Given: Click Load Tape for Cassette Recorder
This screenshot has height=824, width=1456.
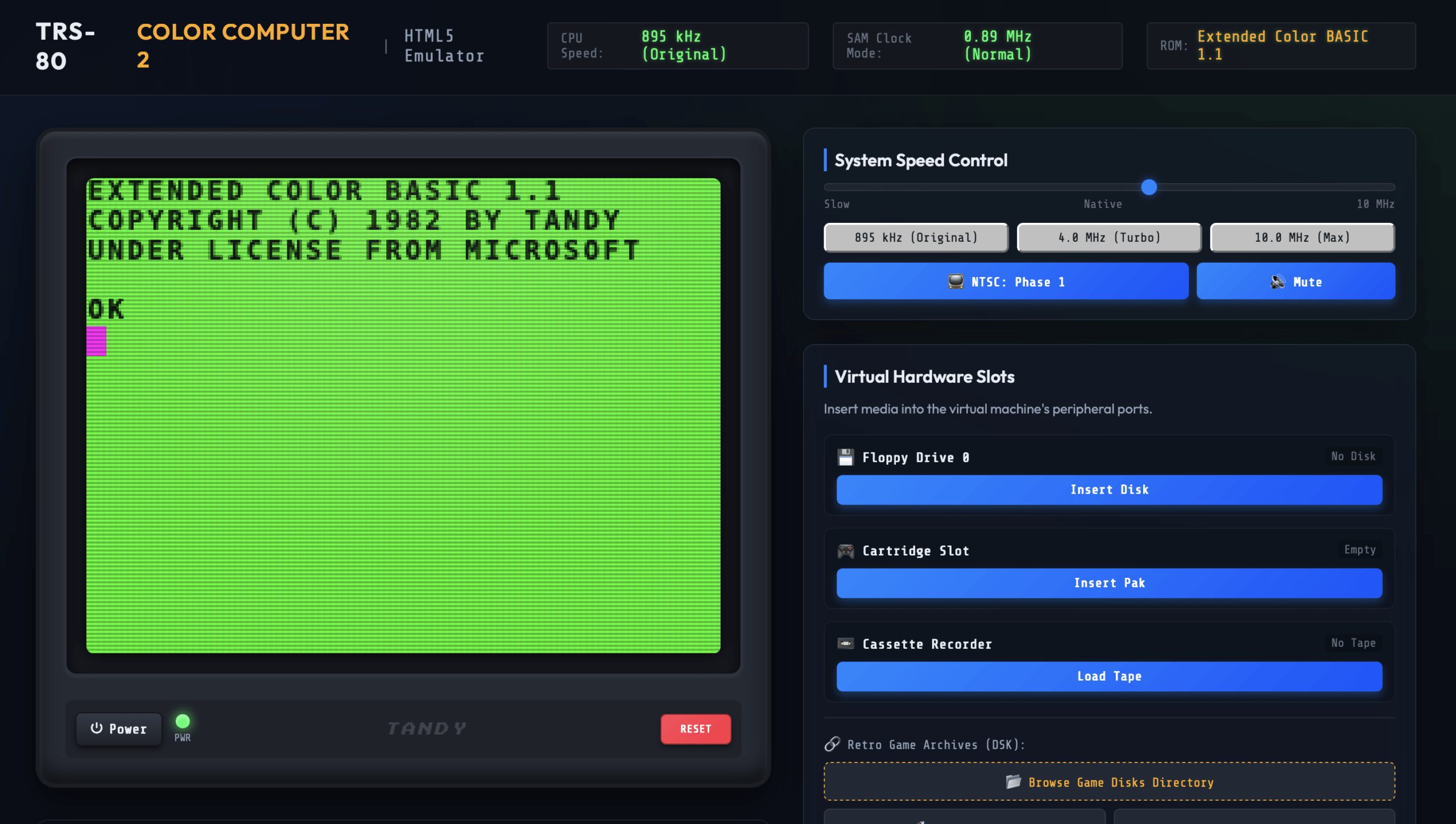Looking at the screenshot, I should tap(1109, 676).
